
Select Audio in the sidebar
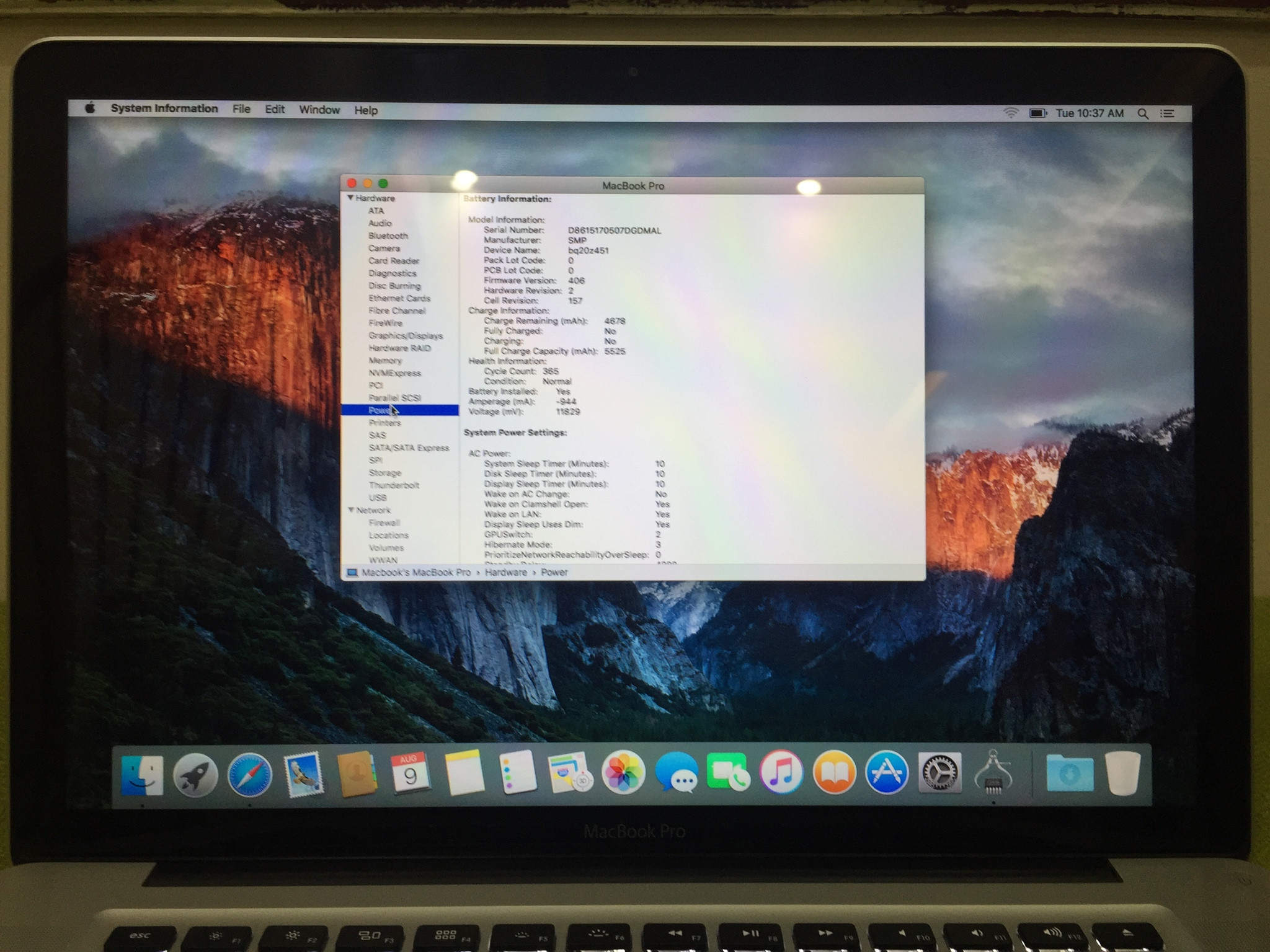[380, 223]
